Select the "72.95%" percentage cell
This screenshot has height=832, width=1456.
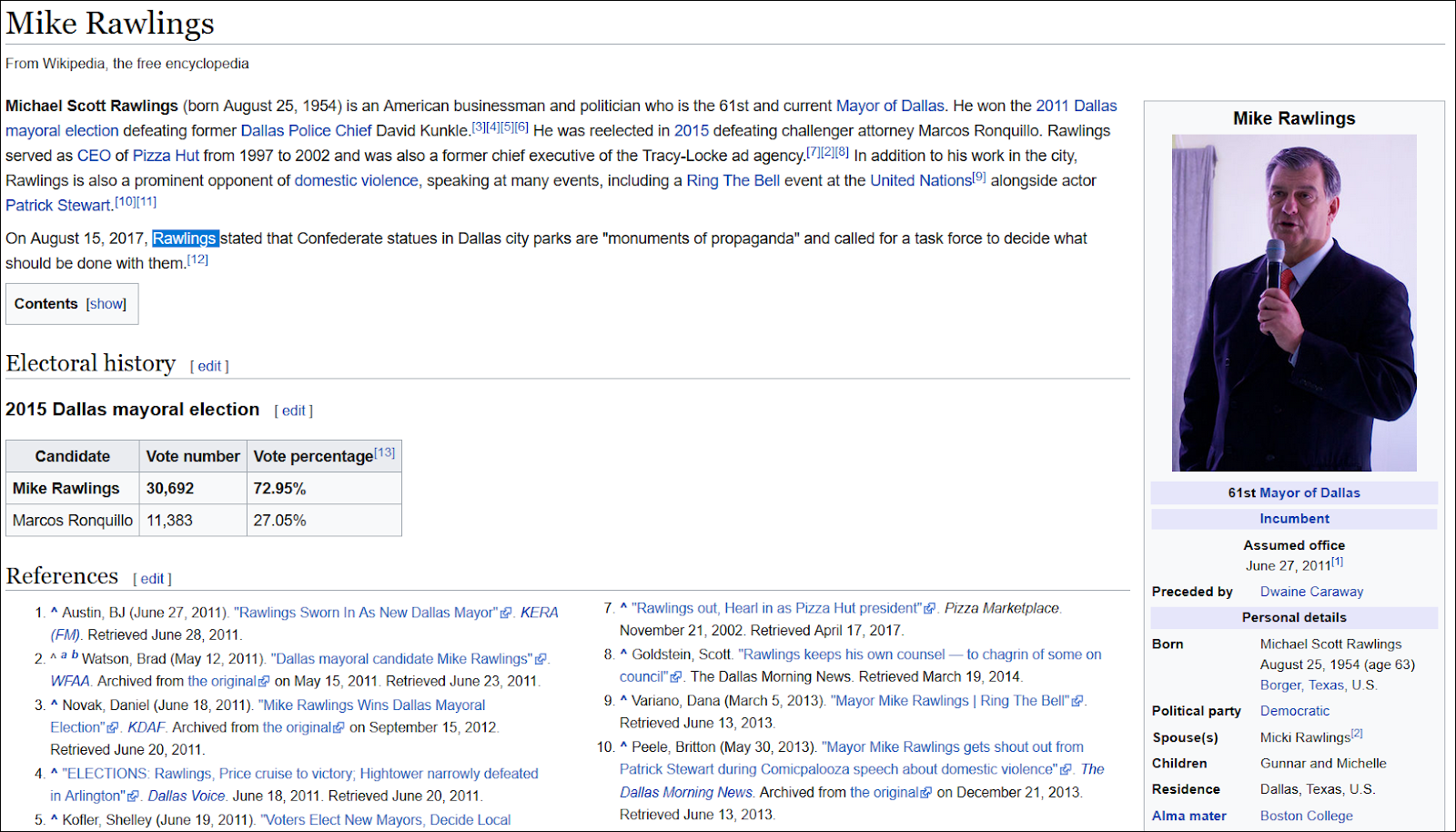[x=324, y=488]
